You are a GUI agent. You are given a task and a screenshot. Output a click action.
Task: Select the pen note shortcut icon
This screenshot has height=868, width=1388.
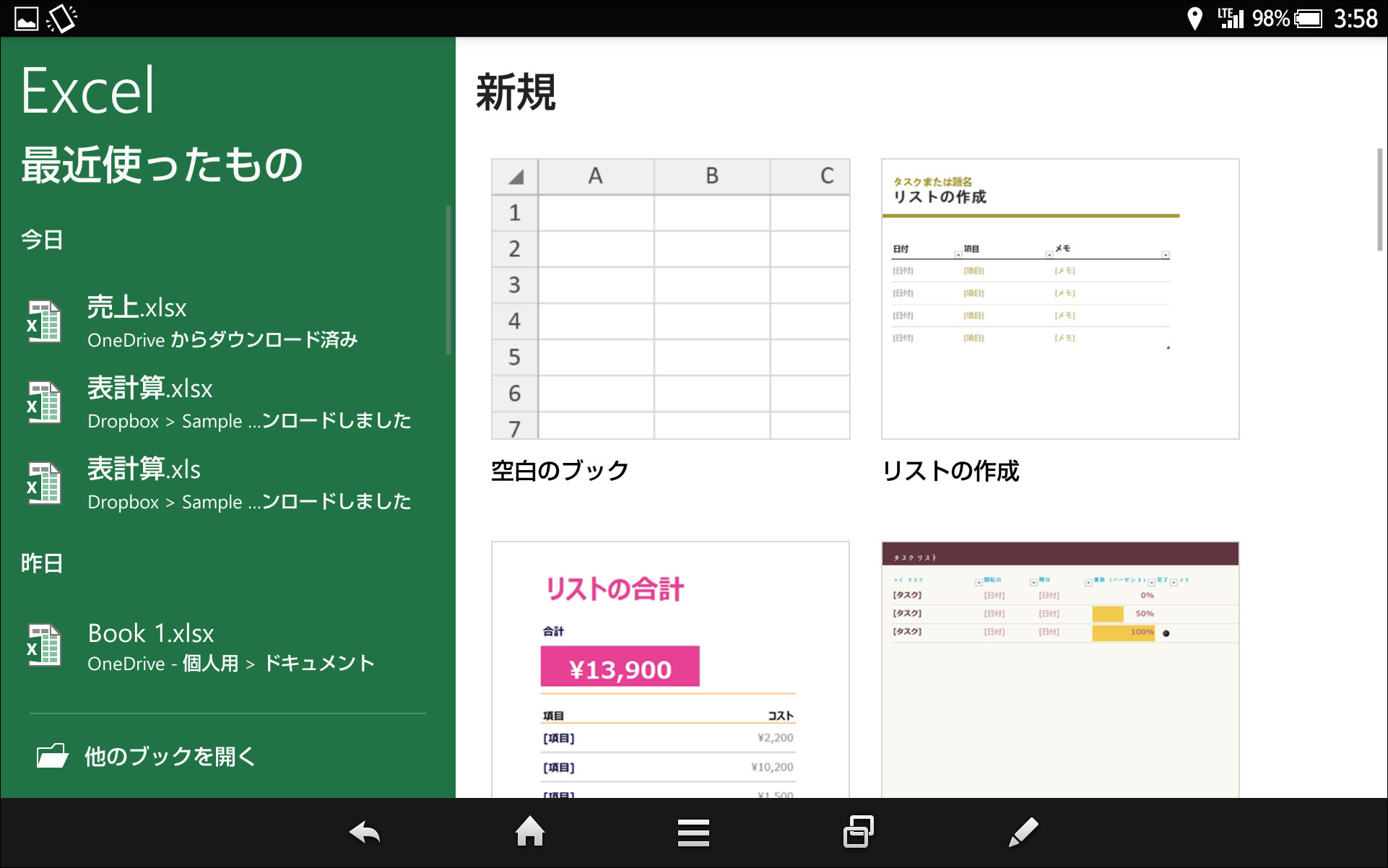click(1024, 832)
